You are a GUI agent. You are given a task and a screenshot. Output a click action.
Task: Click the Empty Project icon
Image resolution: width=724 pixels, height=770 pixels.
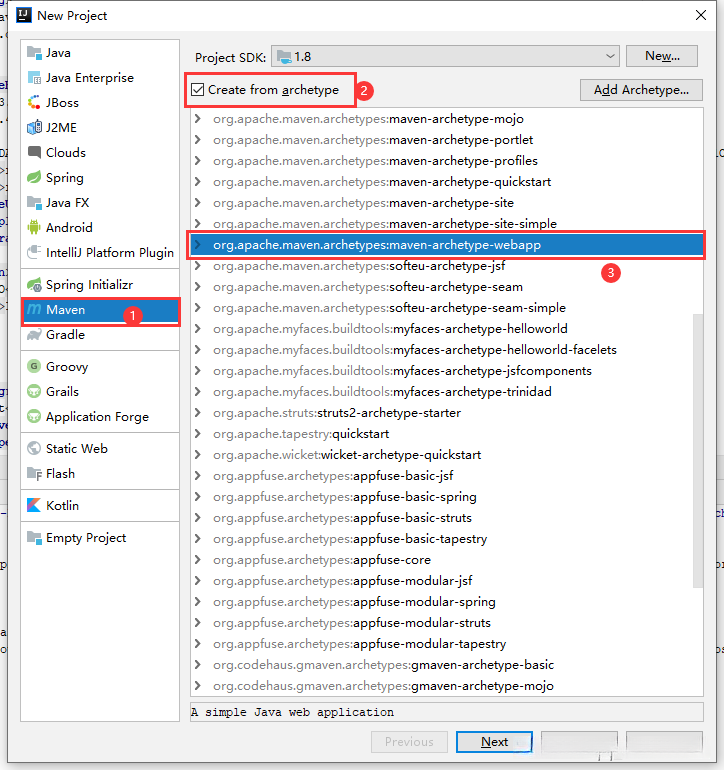(x=34, y=538)
